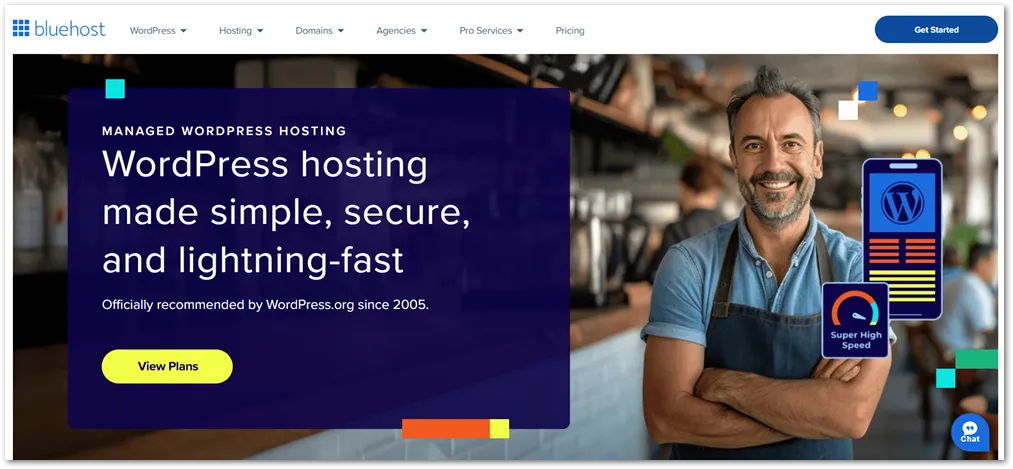Image resolution: width=1013 pixels, height=469 pixels.
Task: Expand the WordPress menu
Action: tap(158, 30)
